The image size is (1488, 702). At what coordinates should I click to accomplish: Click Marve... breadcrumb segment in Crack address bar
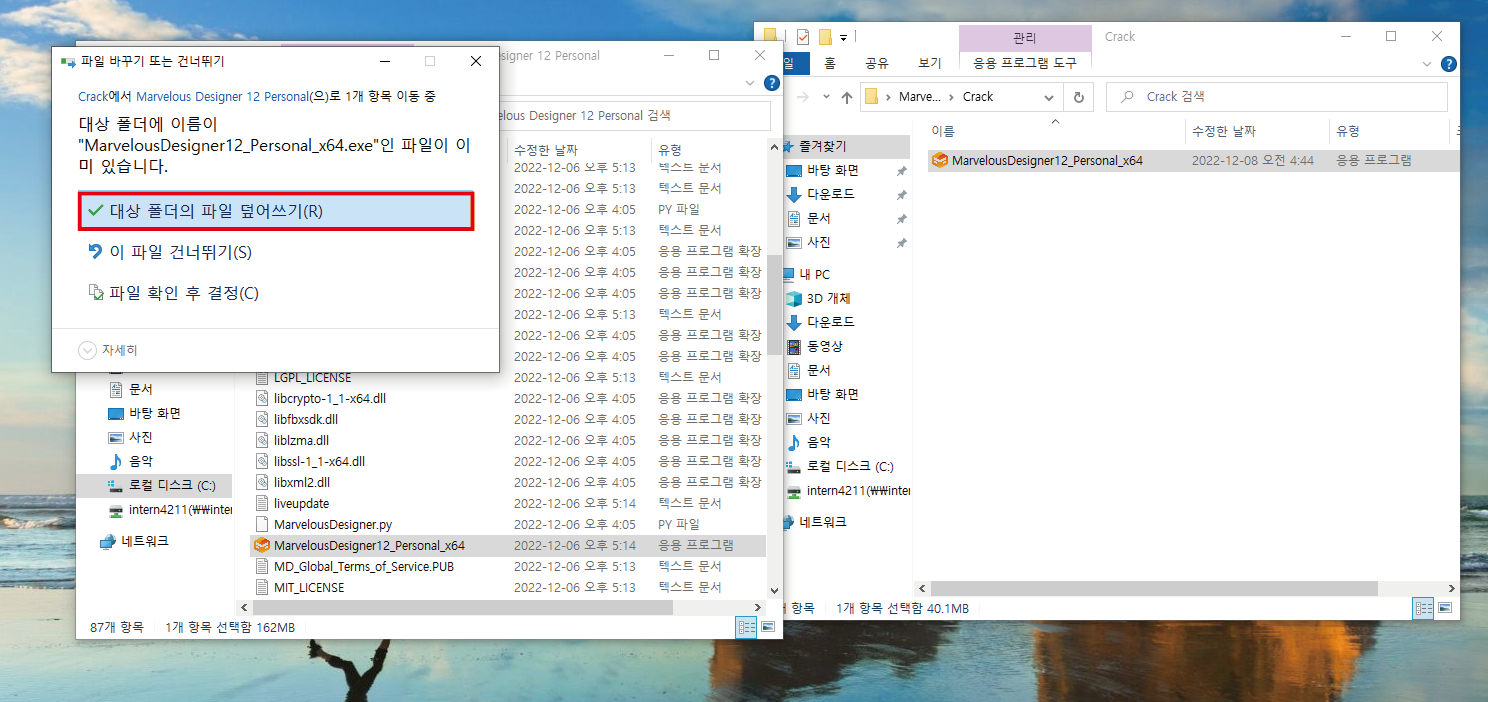coord(920,97)
